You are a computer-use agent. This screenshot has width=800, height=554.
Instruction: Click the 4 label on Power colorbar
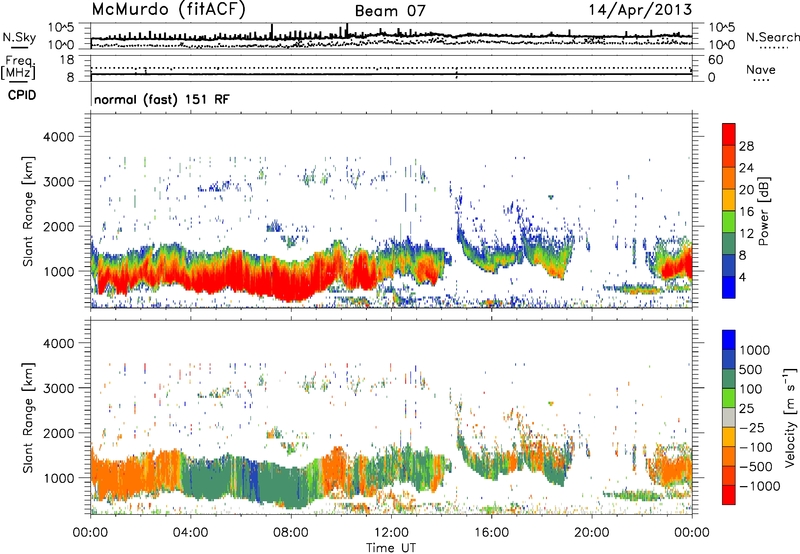742,278
